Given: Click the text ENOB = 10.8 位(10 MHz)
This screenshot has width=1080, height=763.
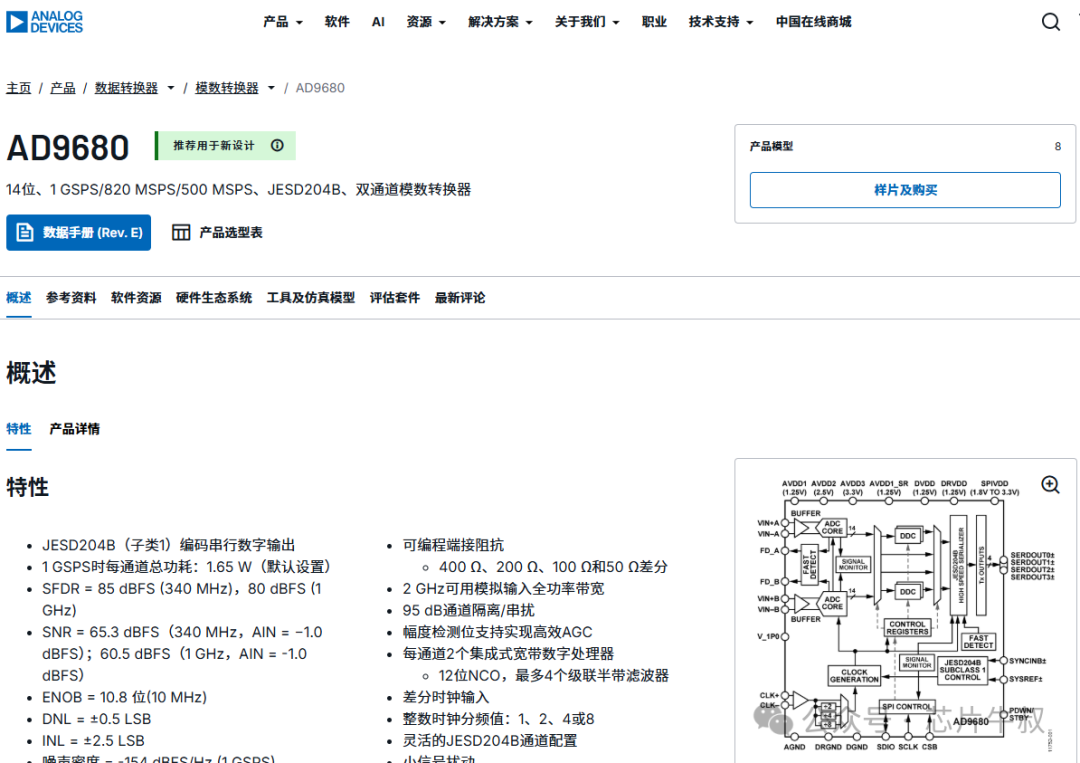Looking at the screenshot, I should pos(125,697).
